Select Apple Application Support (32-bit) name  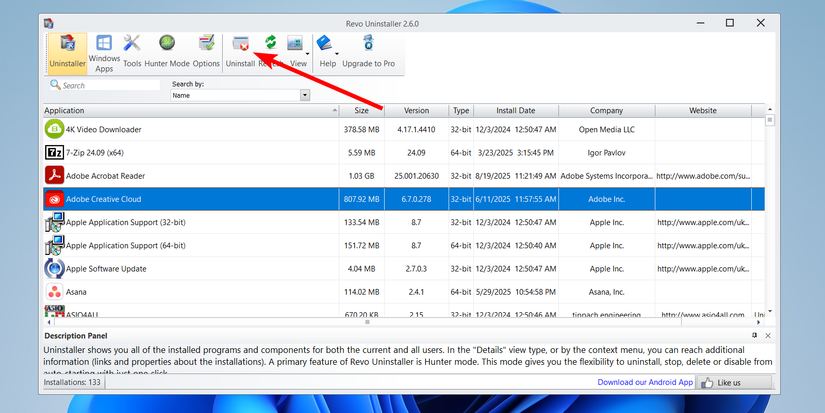click(x=126, y=222)
